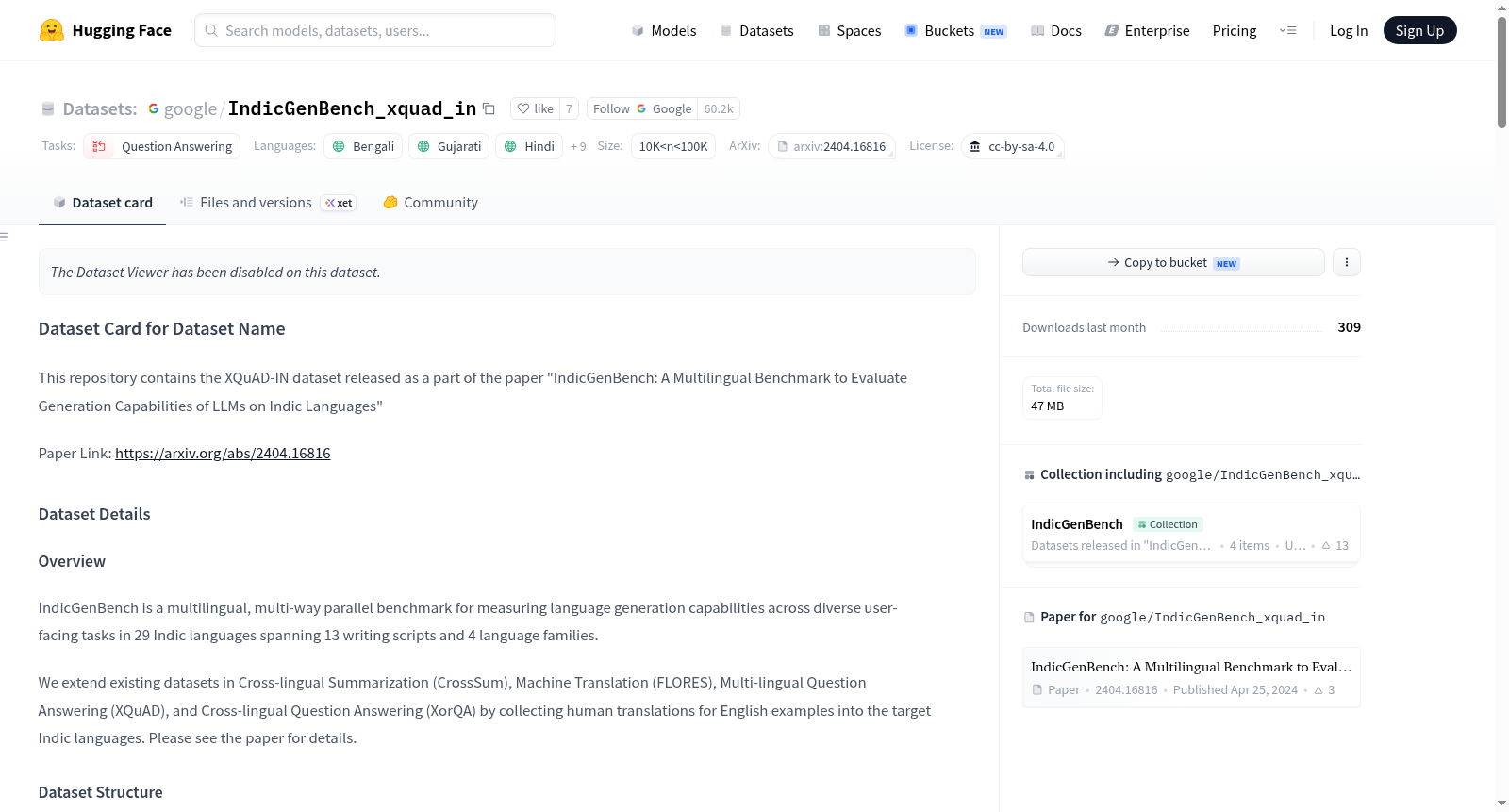
Task: Open the sidebar table of contents toggle
Action: [4, 237]
